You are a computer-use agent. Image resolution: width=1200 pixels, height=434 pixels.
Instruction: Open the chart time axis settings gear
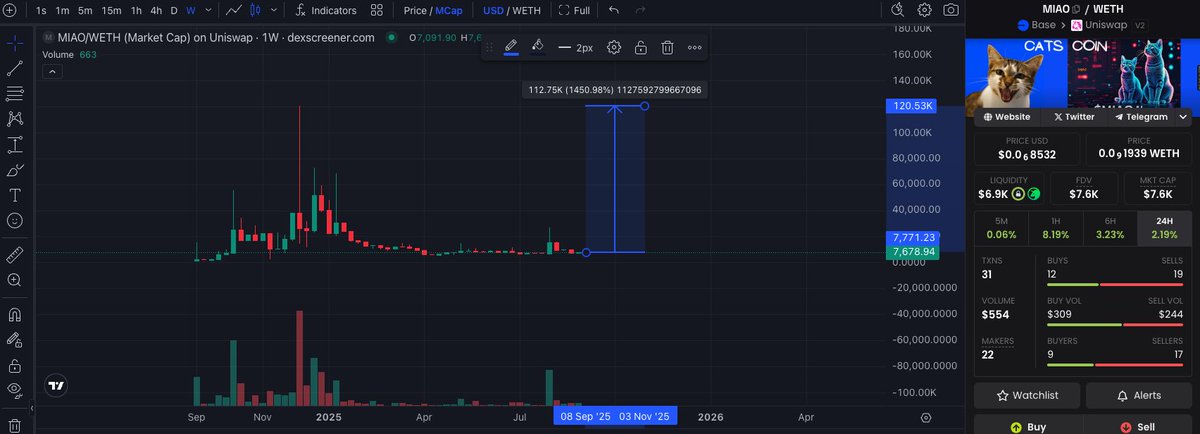click(x=927, y=417)
